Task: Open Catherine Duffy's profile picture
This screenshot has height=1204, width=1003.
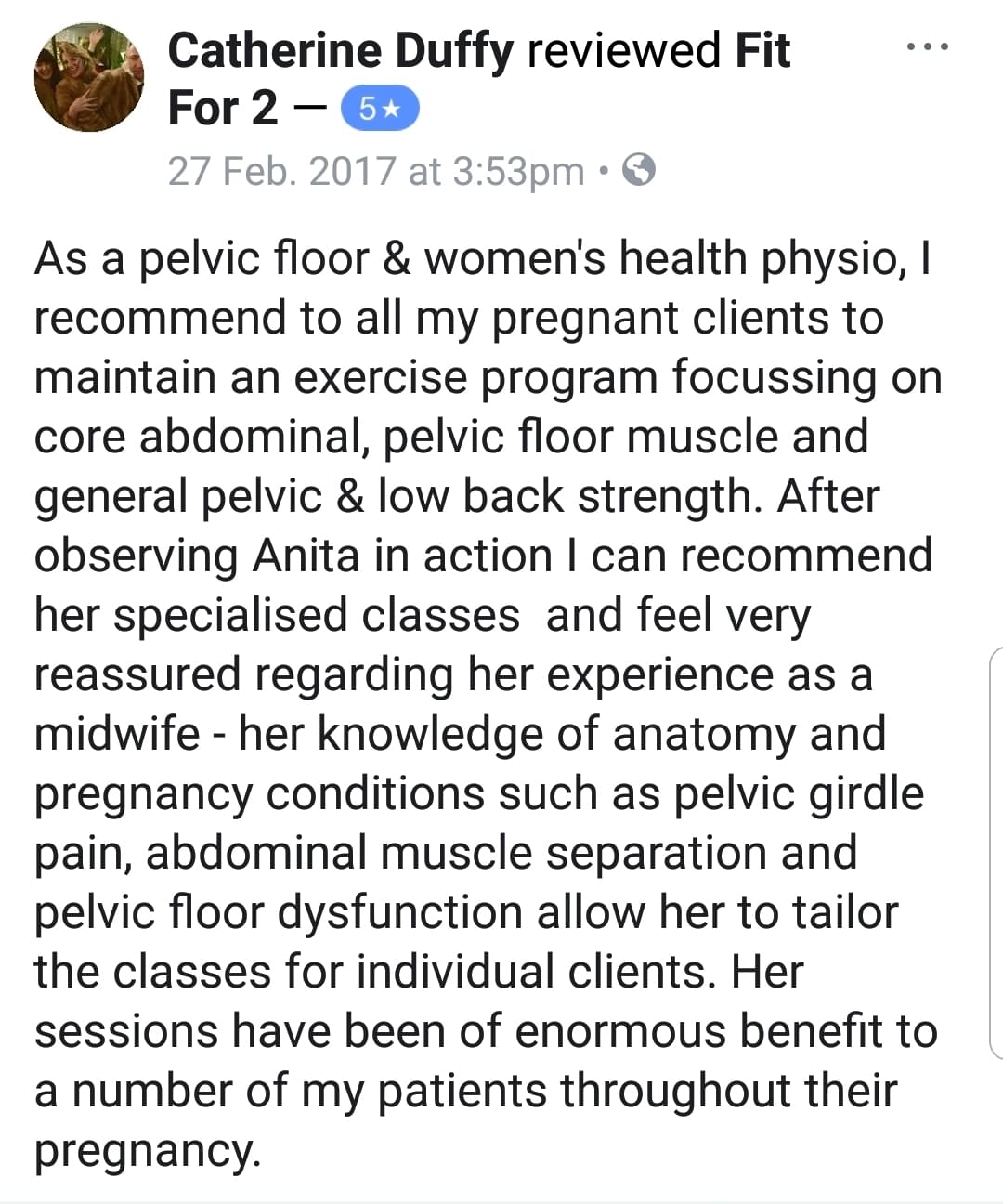Action: [89, 77]
